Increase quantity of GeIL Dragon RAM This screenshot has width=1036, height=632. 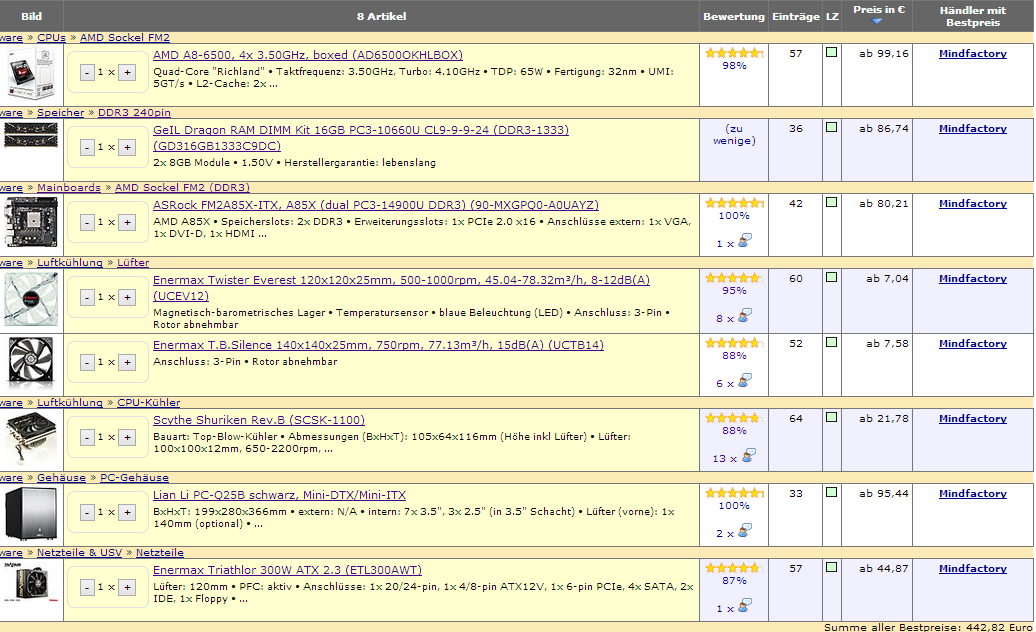point(128,147)
